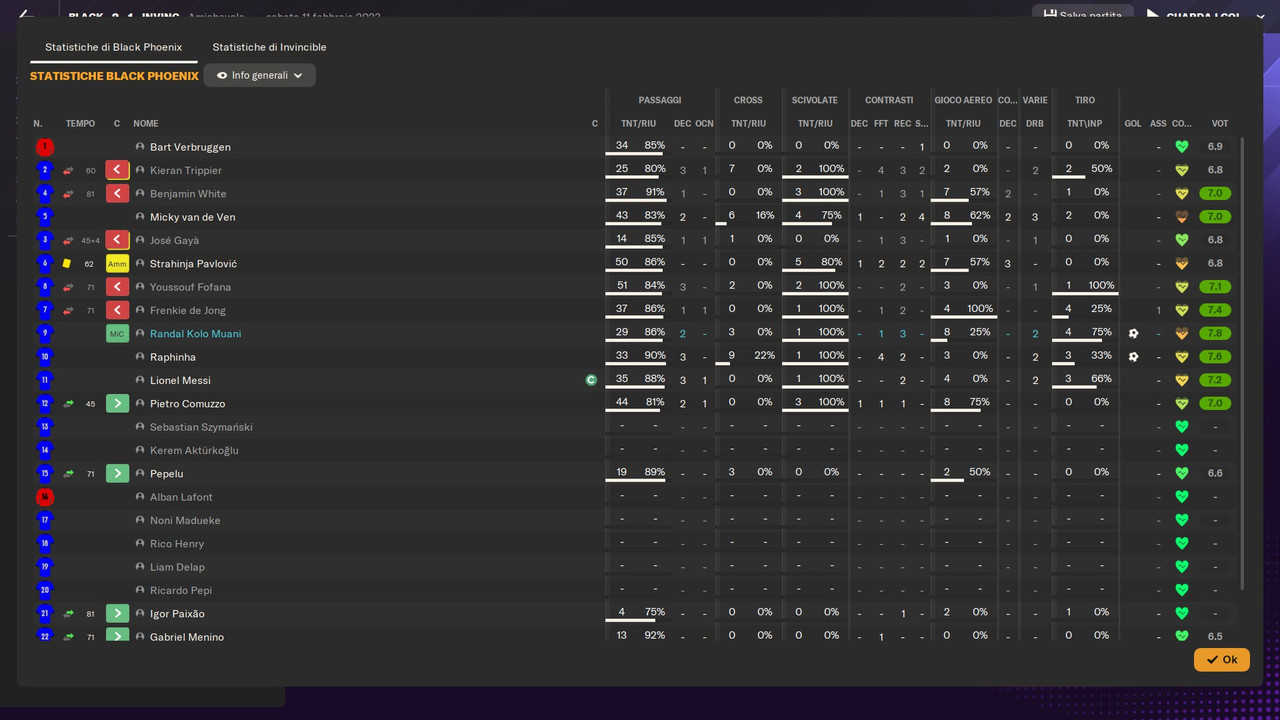Viewport: 1280px width, 720px height.
Task: Confirm with the Ok button
Action: point(1221,659)
